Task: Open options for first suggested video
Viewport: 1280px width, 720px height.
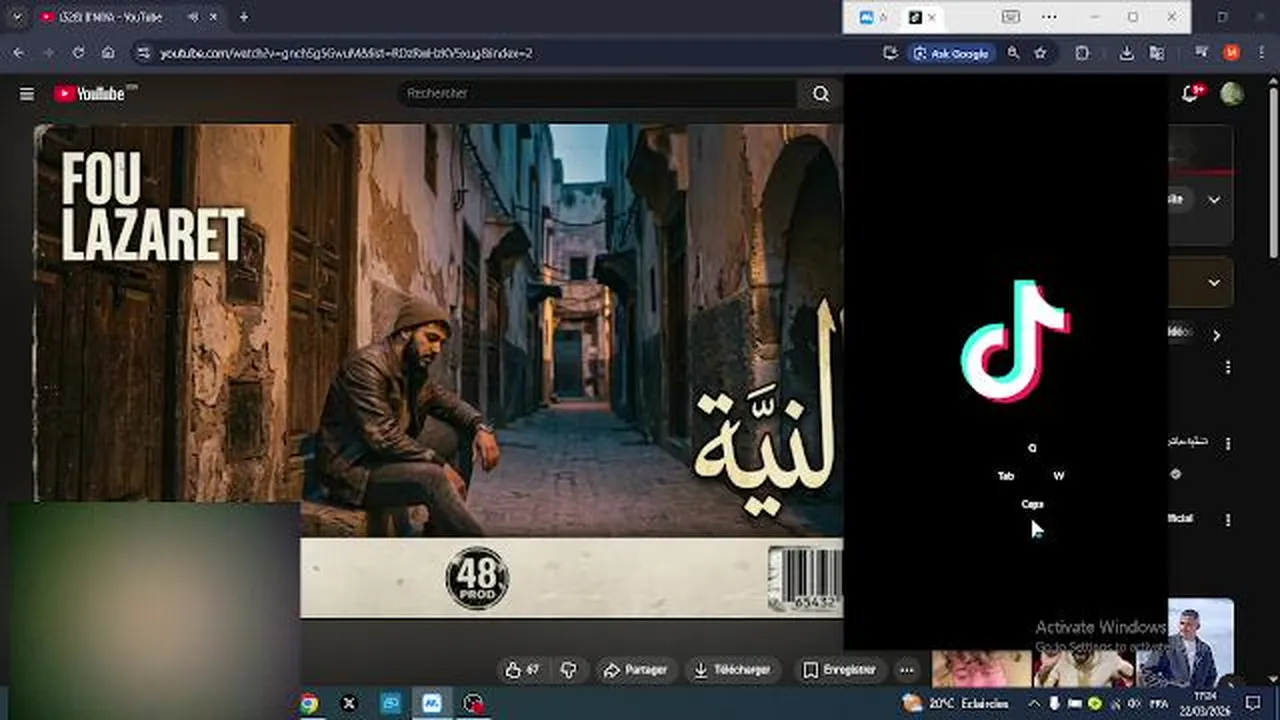Action: (1228, 367)
